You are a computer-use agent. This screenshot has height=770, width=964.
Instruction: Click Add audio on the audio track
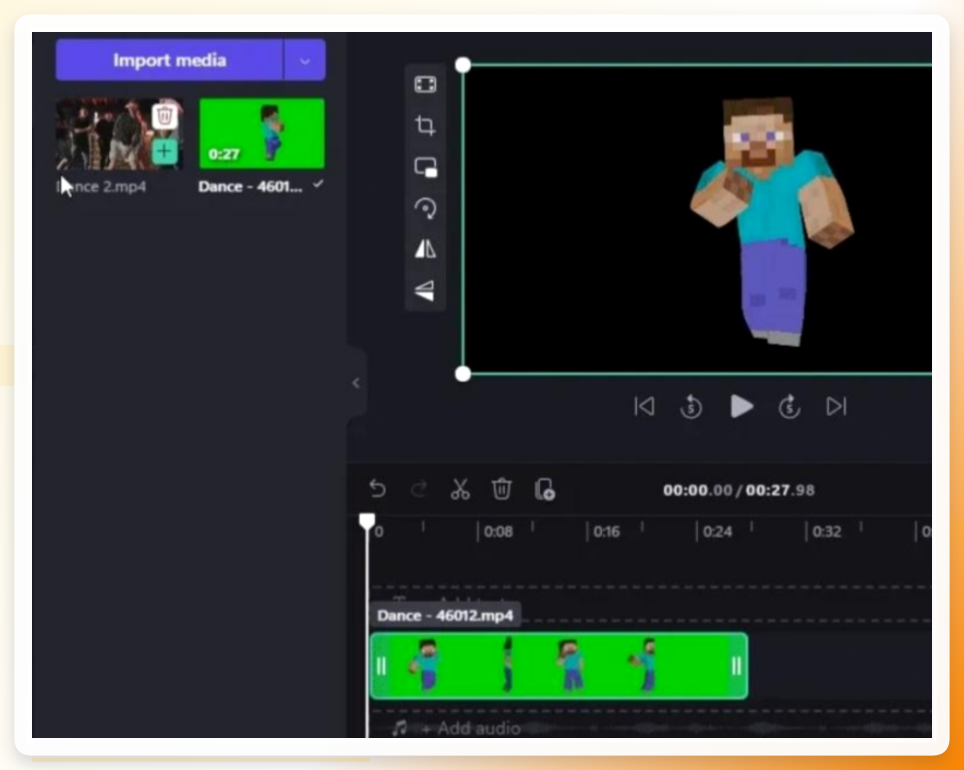(x=471, y=729)
